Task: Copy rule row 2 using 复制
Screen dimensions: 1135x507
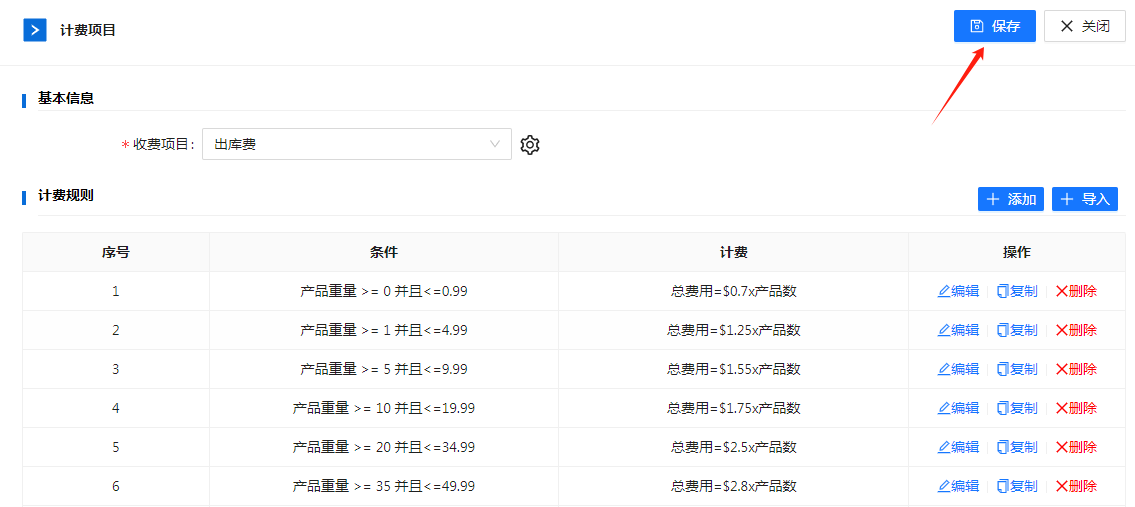Action: pos(1017,330)
